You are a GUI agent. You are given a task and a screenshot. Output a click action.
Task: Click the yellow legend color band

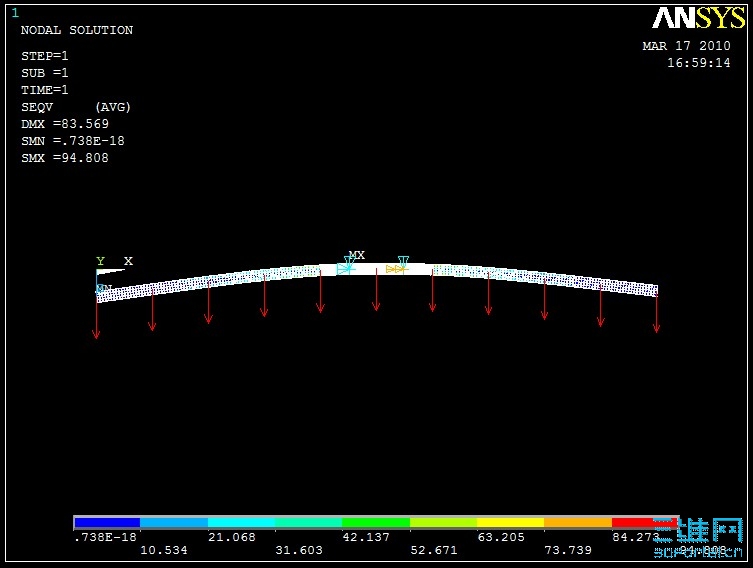coord(510,522)
